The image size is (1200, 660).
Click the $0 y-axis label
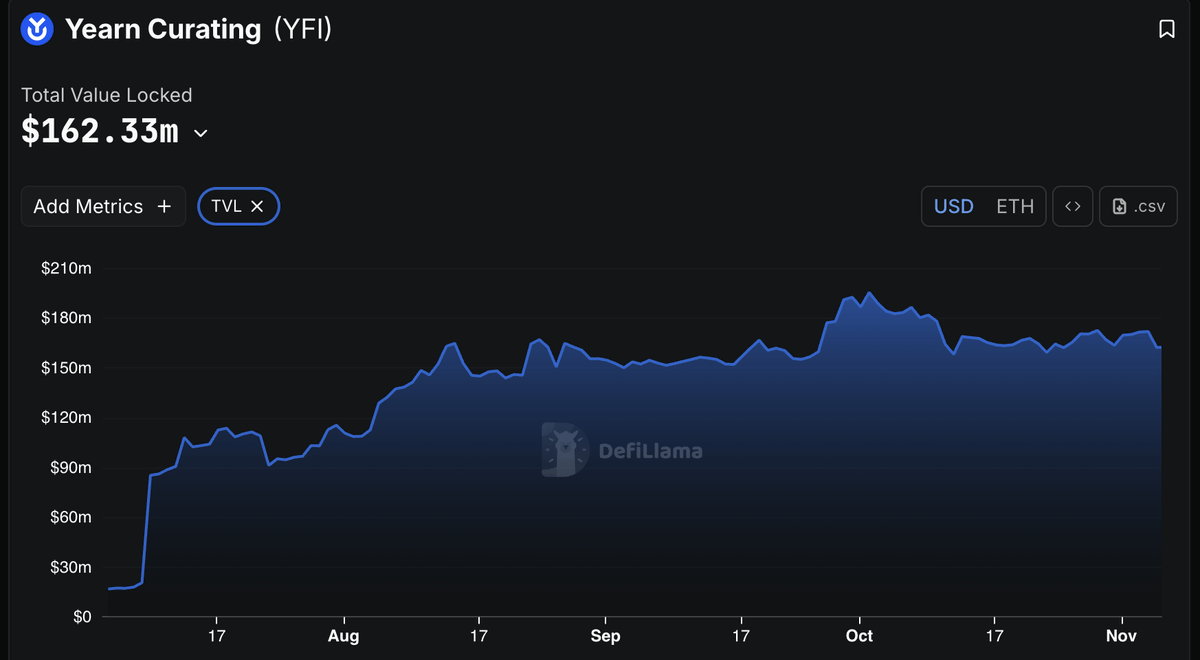pyautogui.click(x=80, y=617)
